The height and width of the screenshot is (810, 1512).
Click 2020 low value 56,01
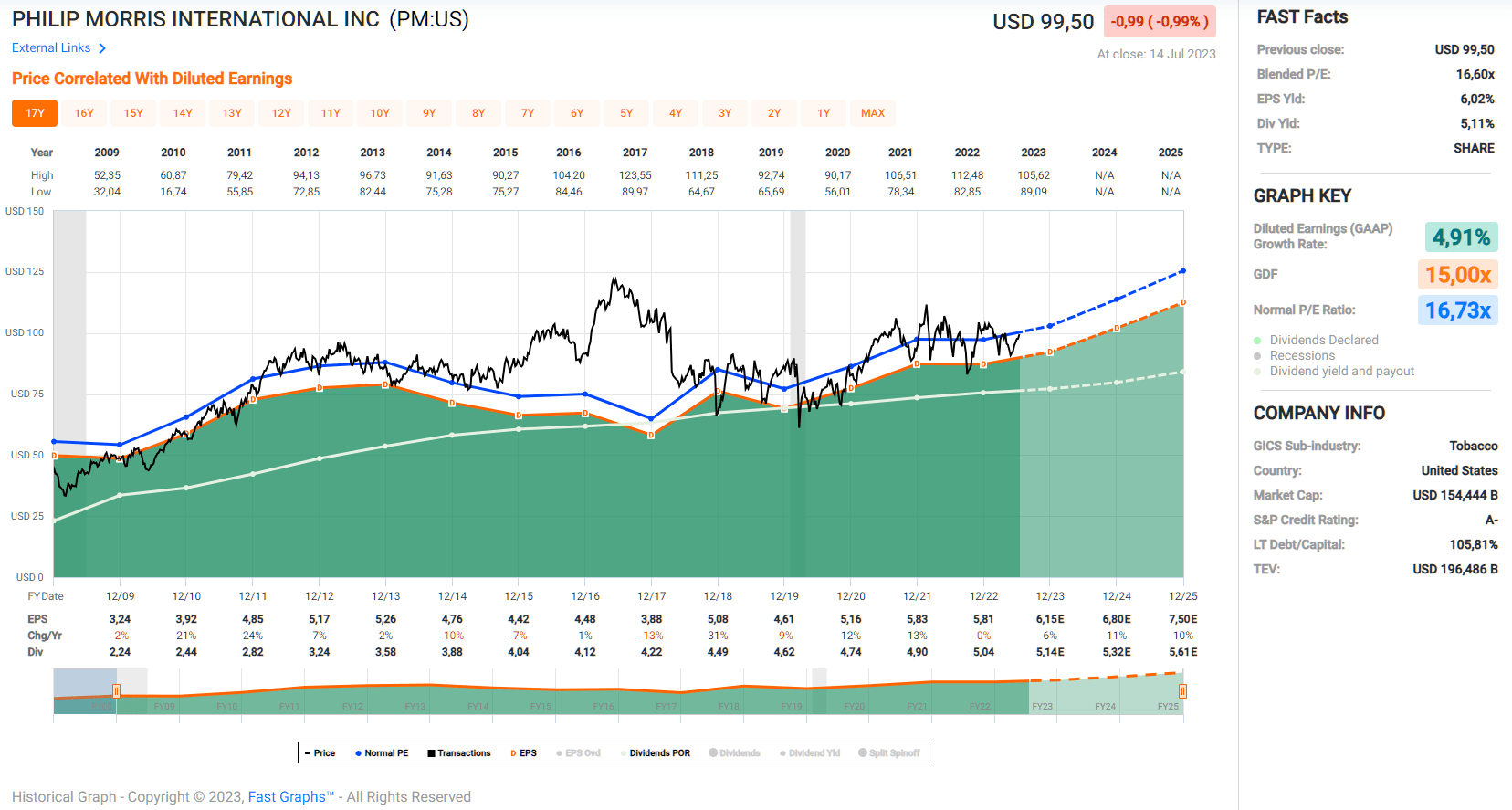click(837, 192)
